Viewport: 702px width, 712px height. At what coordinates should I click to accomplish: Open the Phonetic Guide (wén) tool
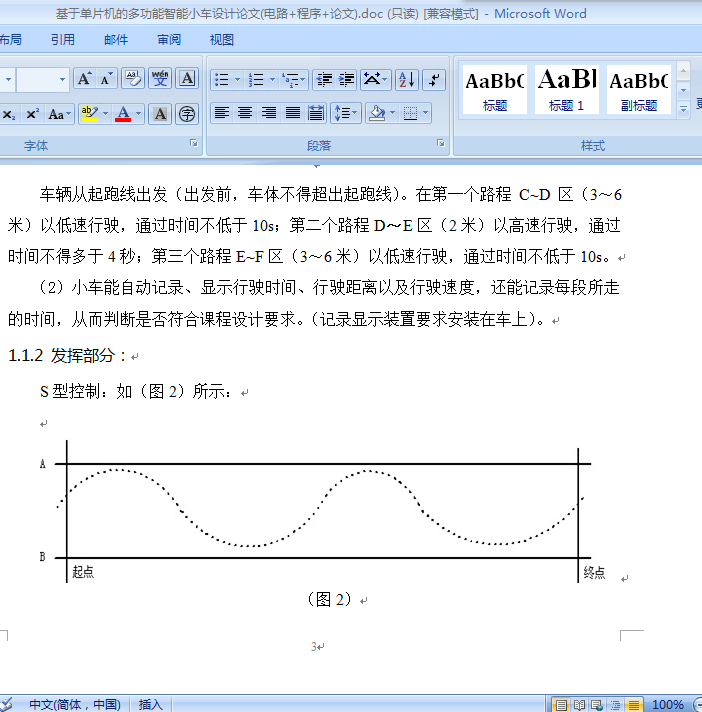coord(160,79)
